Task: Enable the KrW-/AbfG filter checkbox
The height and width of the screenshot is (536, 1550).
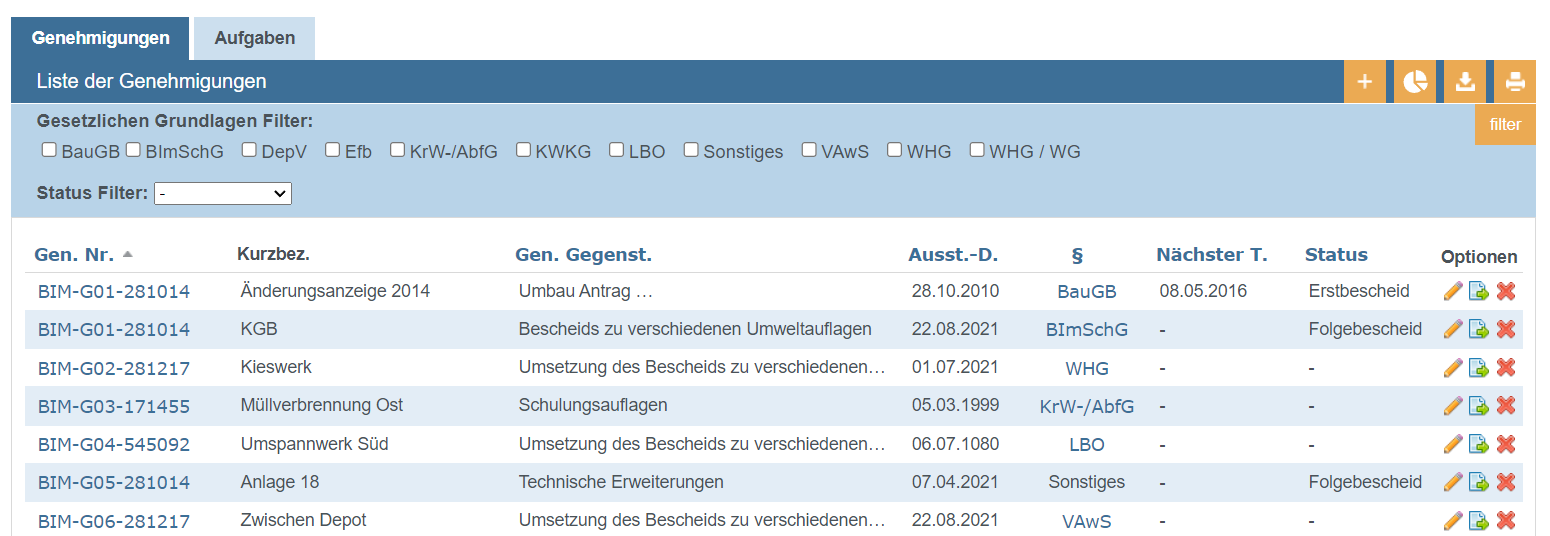Action: click(x=397, y=150)
